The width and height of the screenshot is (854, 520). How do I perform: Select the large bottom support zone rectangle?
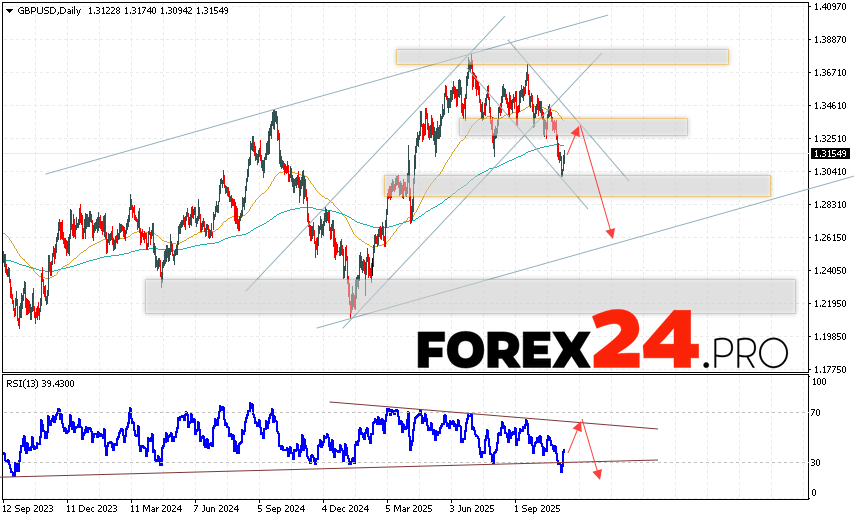[470, 296]
